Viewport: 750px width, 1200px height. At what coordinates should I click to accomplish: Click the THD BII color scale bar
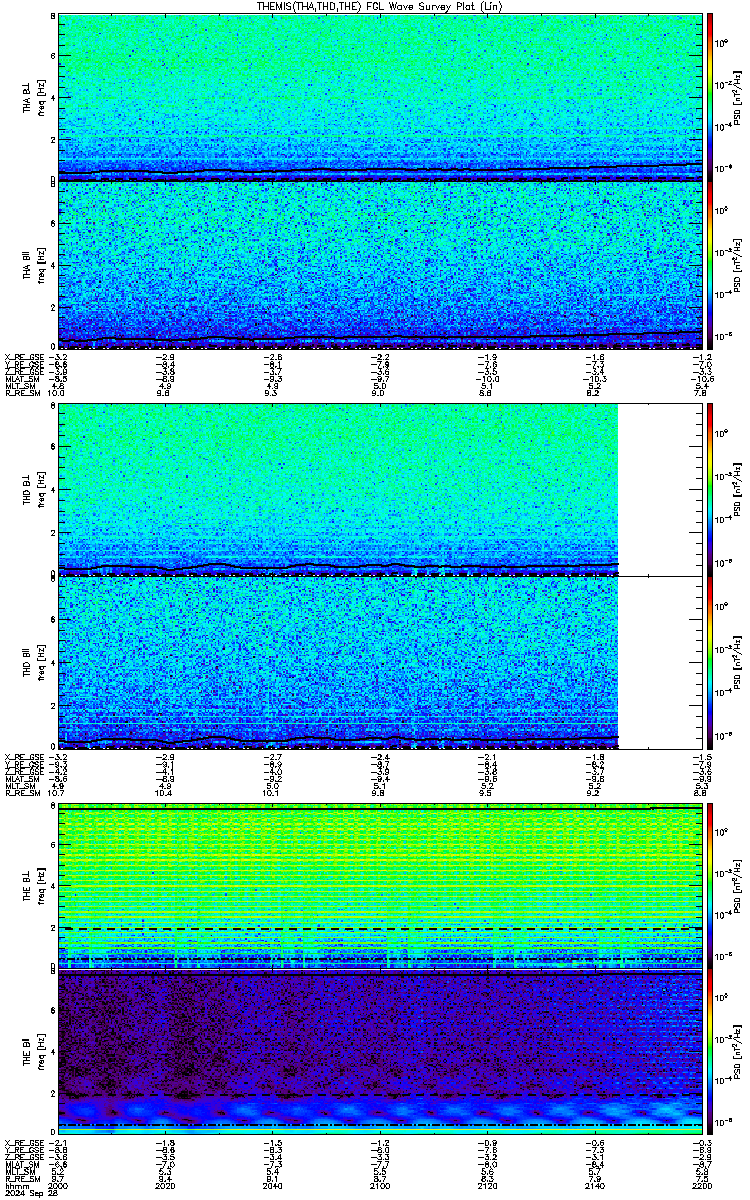[x=710, y=662]
